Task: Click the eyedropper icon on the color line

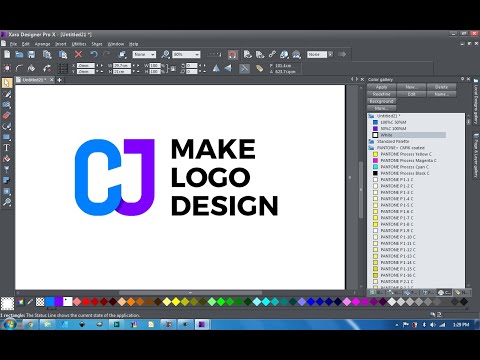Action: [30, 302]
